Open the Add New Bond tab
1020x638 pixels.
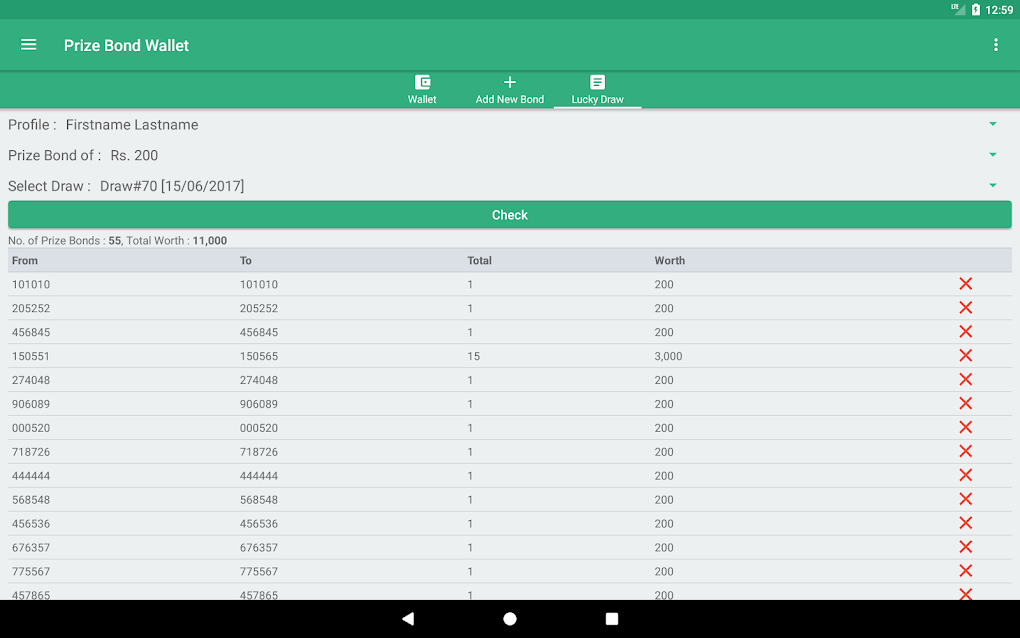click(509, 90)
